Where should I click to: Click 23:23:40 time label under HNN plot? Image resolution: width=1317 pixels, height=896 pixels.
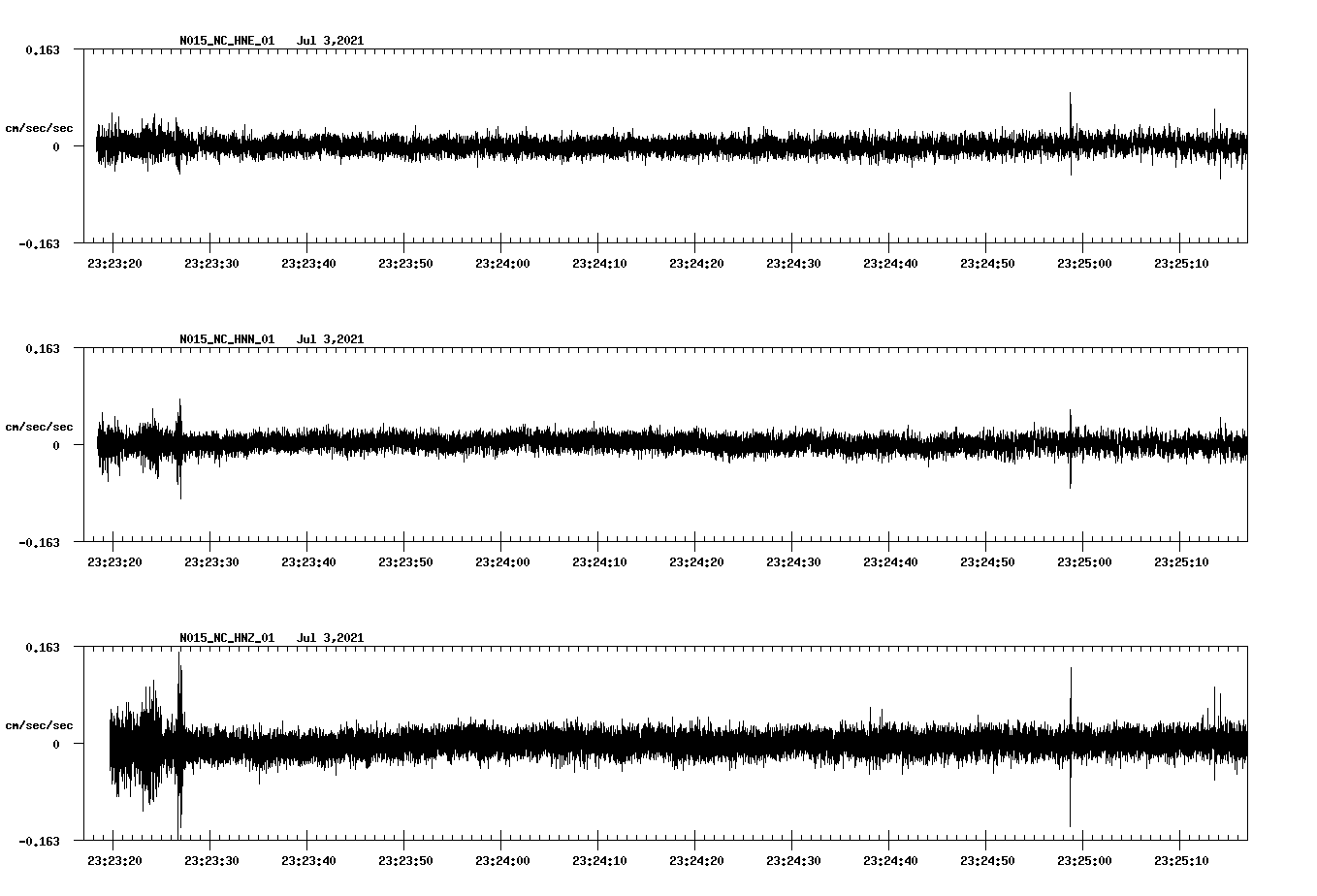[308, 561]
